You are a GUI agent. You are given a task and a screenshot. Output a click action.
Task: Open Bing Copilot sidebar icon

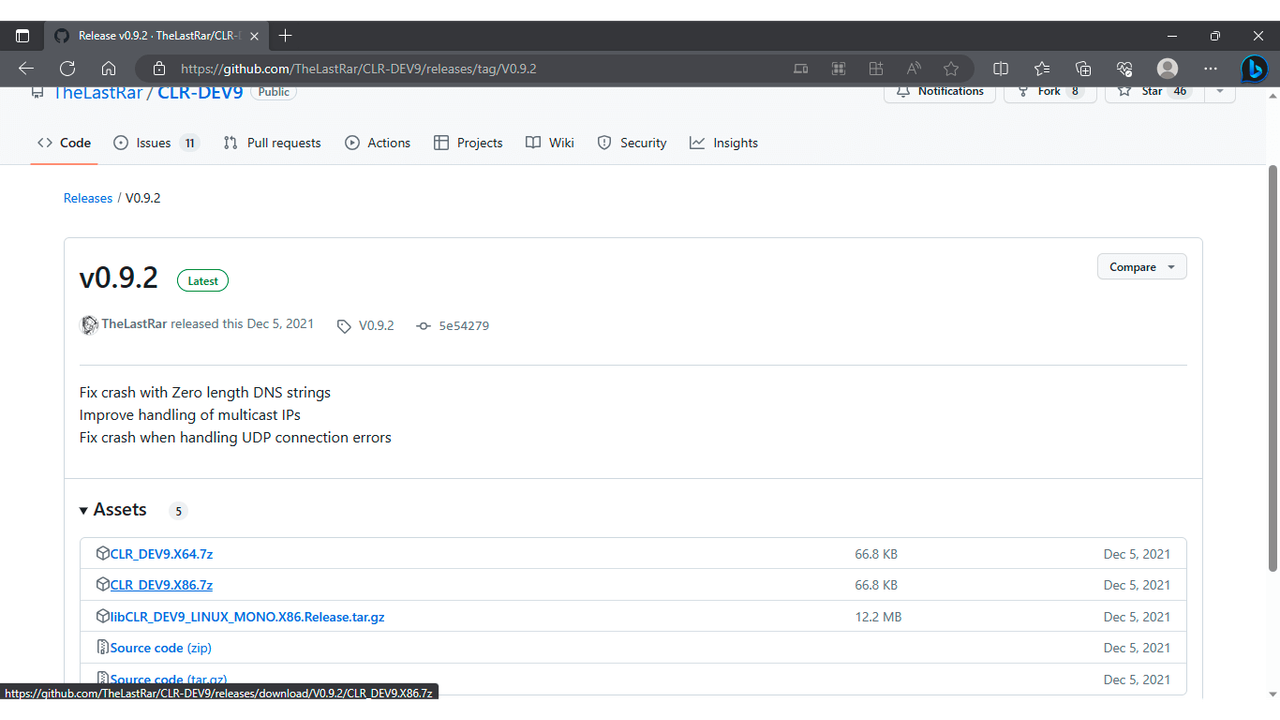point(1254,69)
